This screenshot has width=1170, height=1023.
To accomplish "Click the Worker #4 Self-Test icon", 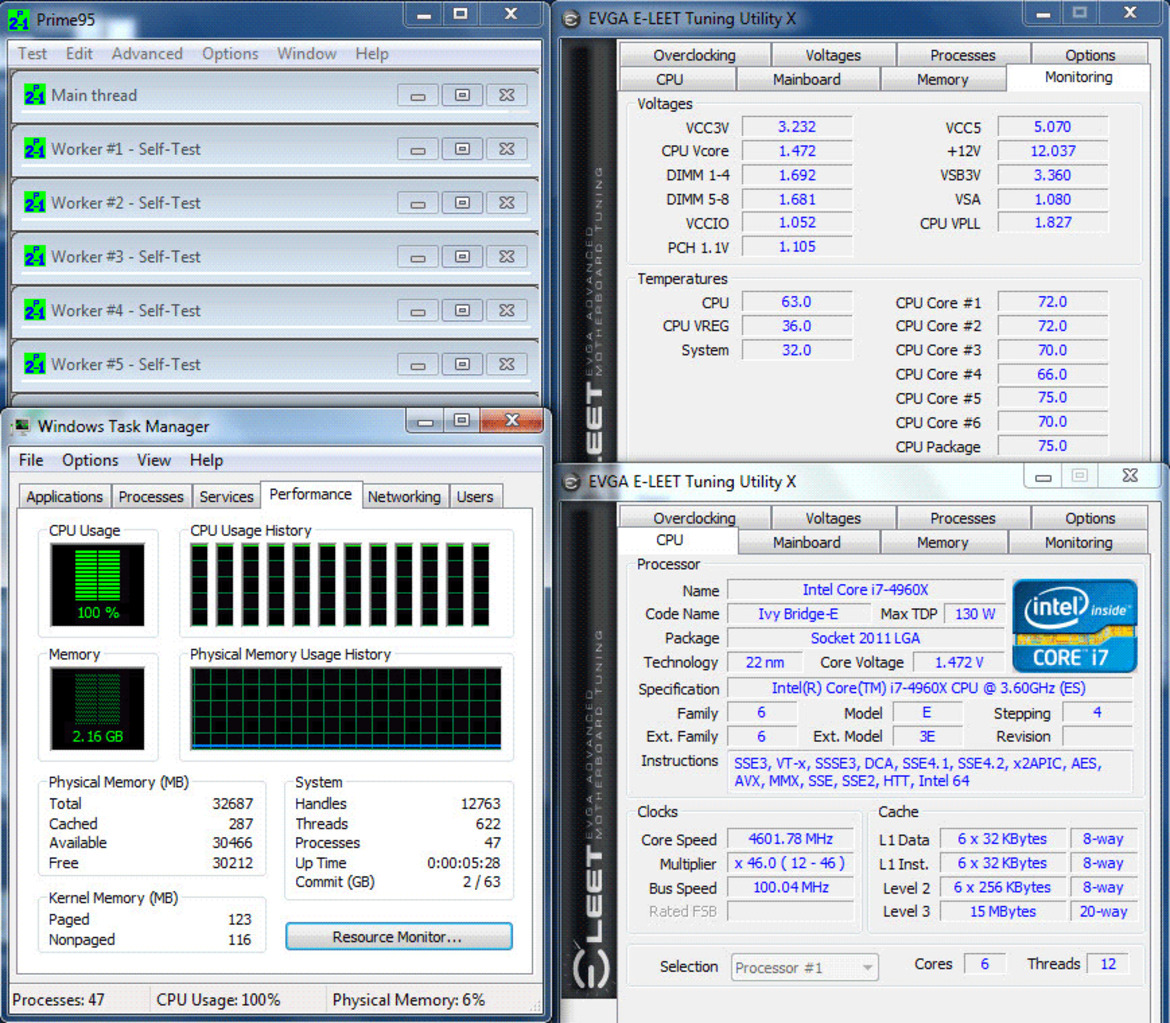I will tap(34, 310).
